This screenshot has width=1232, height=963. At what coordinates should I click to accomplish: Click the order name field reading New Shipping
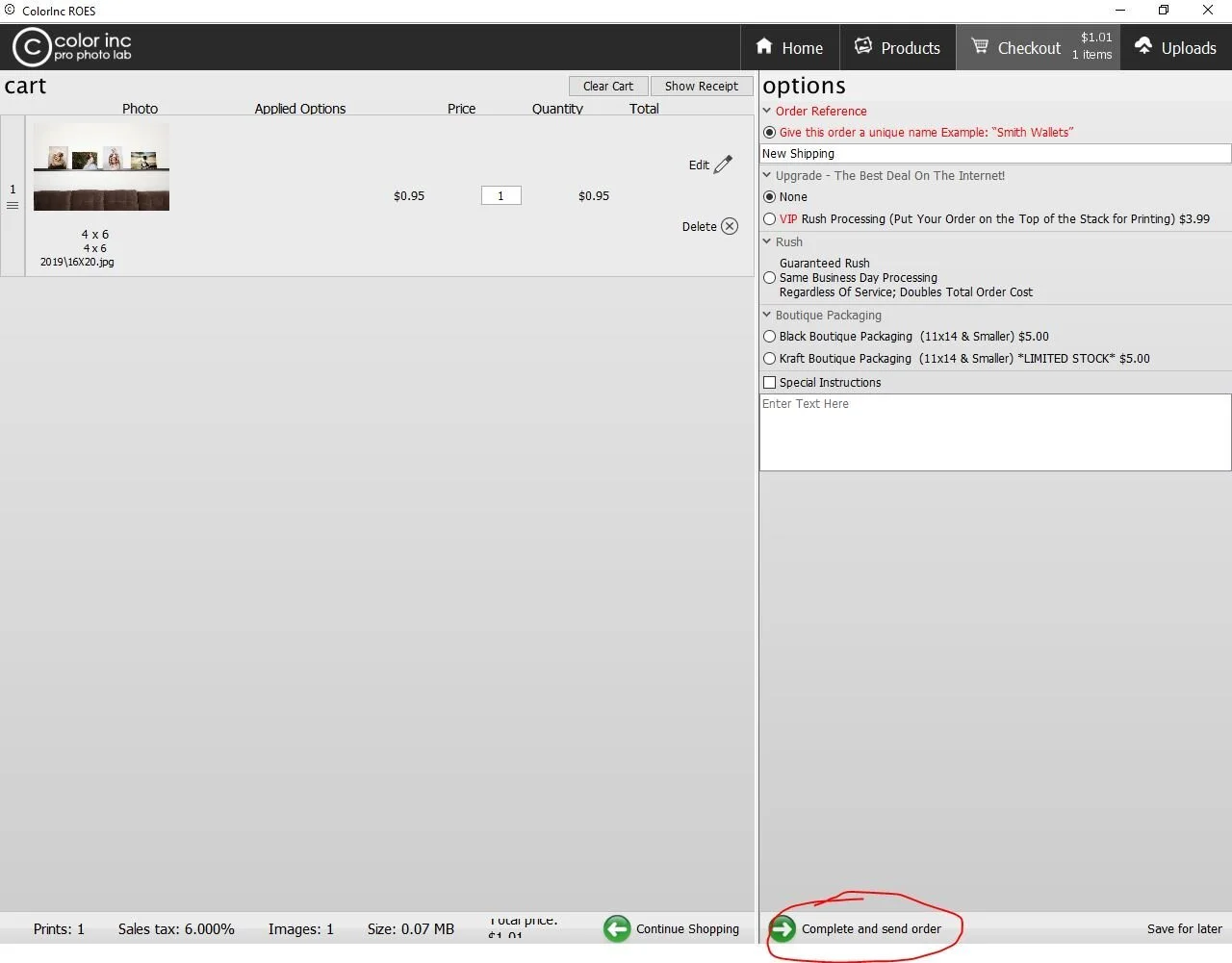[x=995, y=154]
